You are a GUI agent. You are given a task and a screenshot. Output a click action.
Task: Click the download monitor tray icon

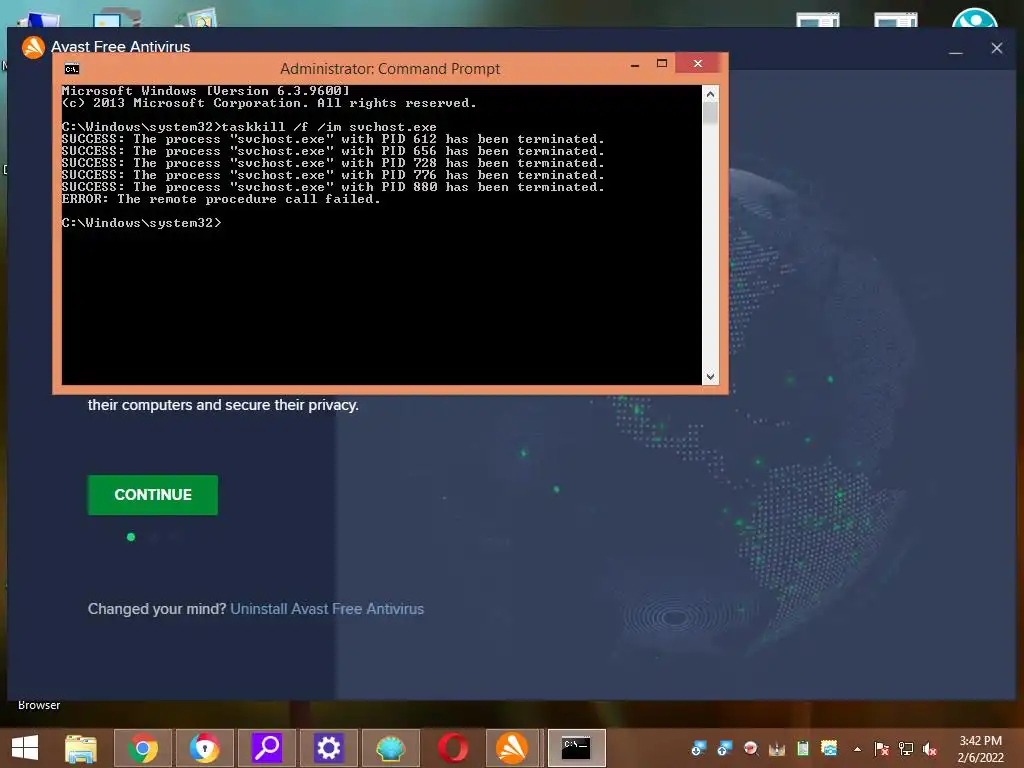pyautogui.click(x=699, y=748)
